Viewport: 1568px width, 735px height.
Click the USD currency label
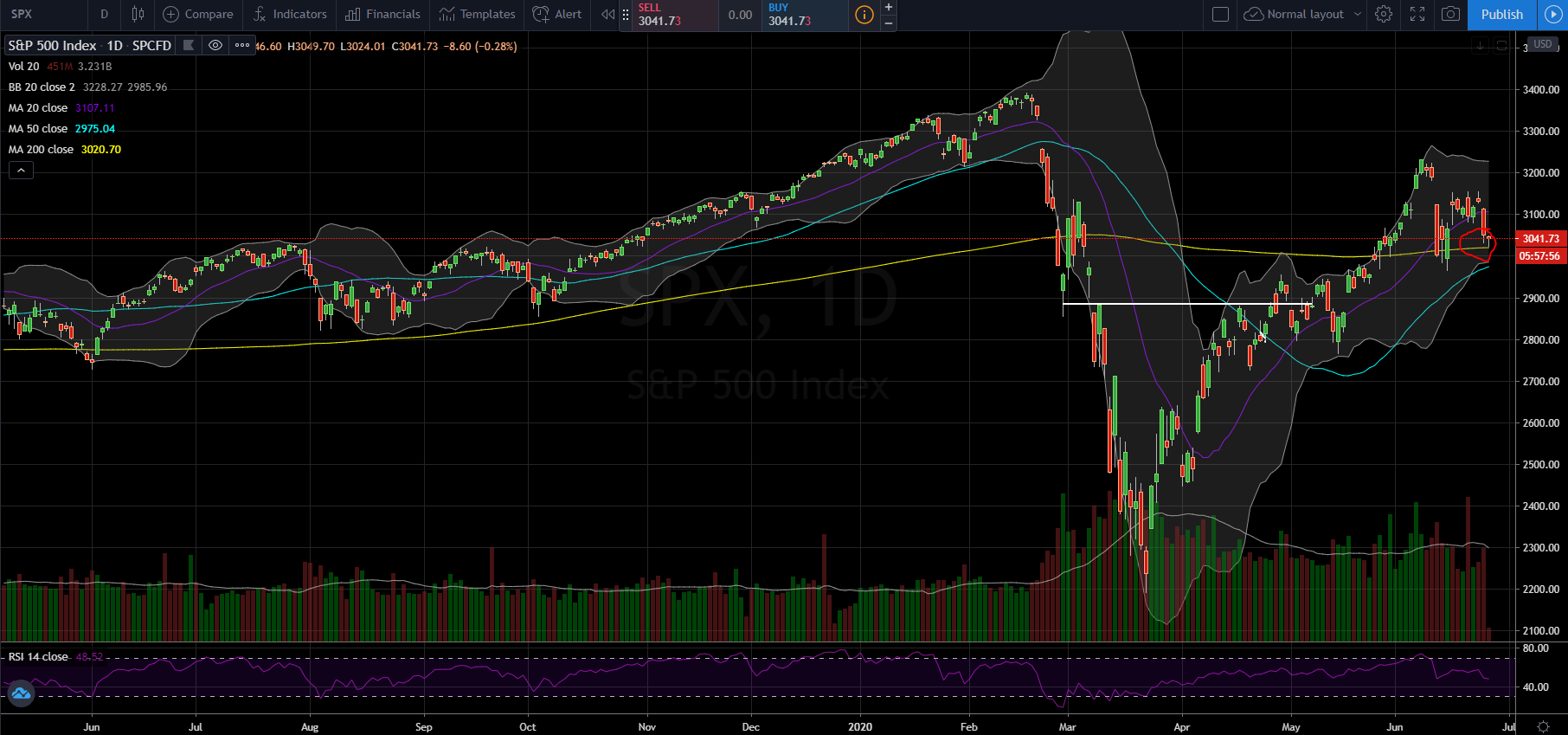click(1543, 44)
